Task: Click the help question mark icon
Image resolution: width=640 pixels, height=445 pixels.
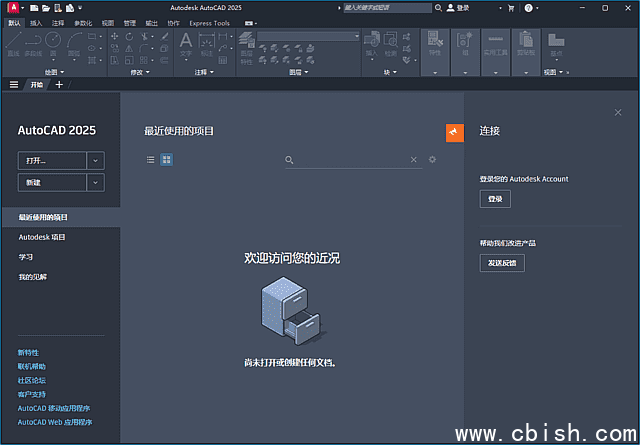Action: coord(528,8)
